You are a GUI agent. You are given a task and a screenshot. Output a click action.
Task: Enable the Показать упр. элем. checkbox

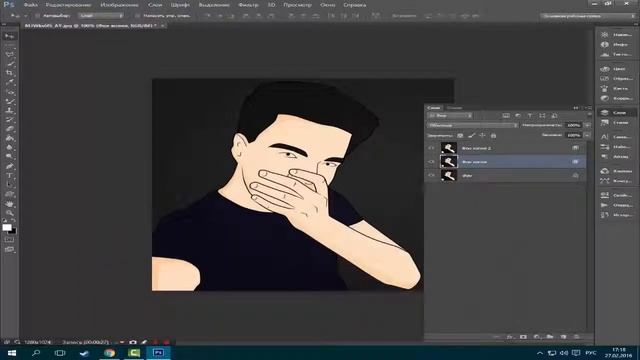tap(137, 16)
